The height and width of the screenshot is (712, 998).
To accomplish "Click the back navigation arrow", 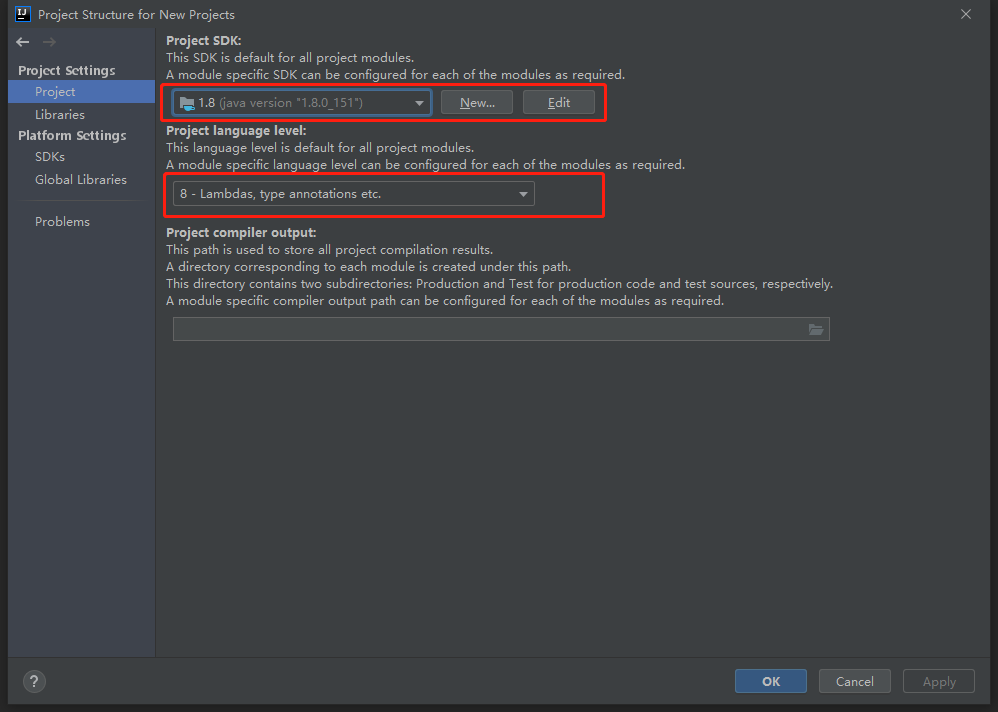I will (23, 42).
